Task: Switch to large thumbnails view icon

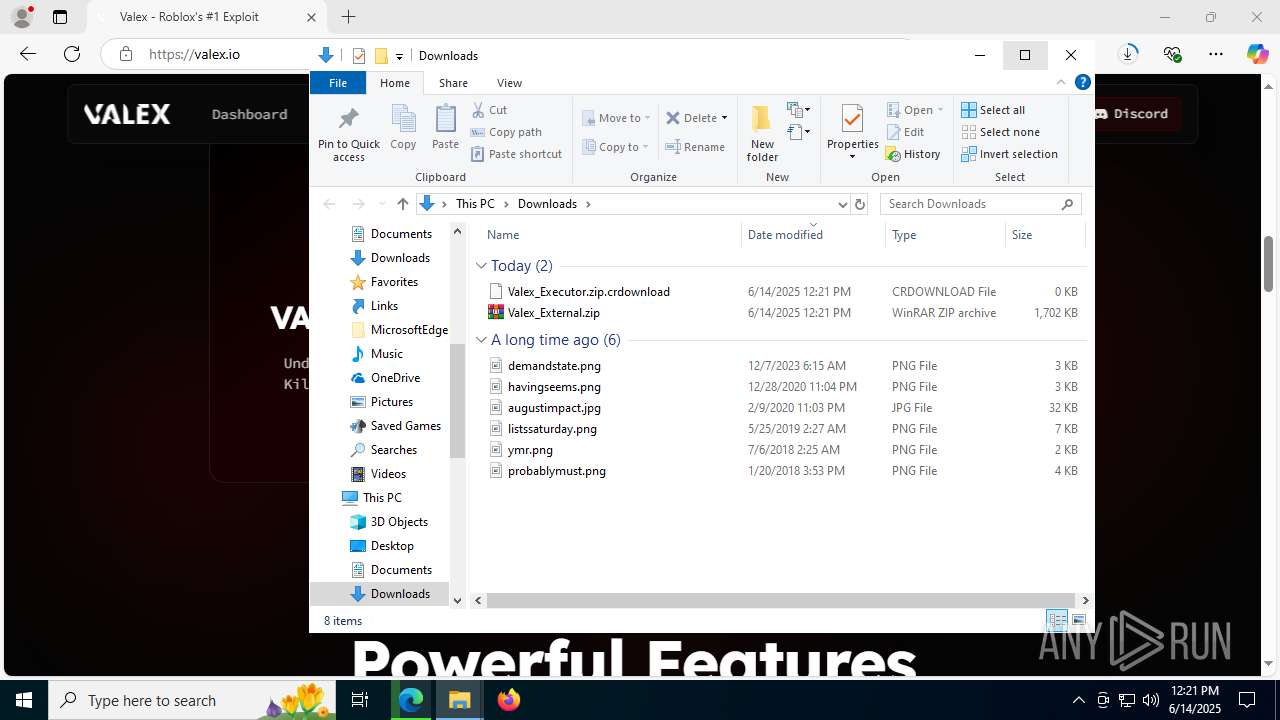Action: tap(1079, 621)
